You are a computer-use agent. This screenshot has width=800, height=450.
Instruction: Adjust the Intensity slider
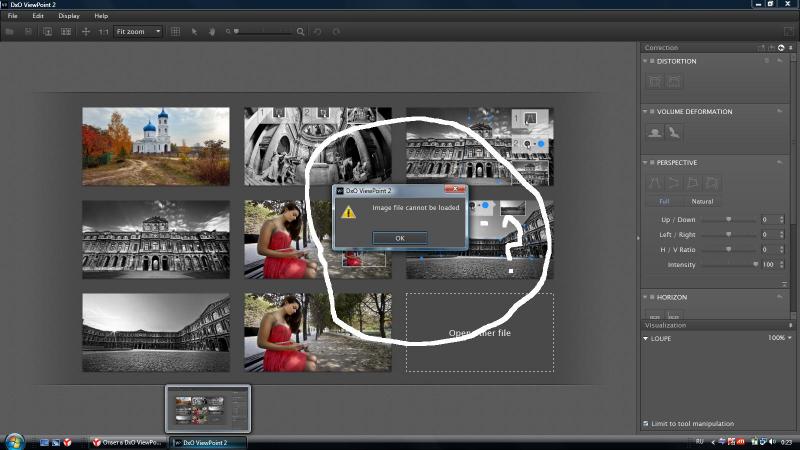pos(729,264)
